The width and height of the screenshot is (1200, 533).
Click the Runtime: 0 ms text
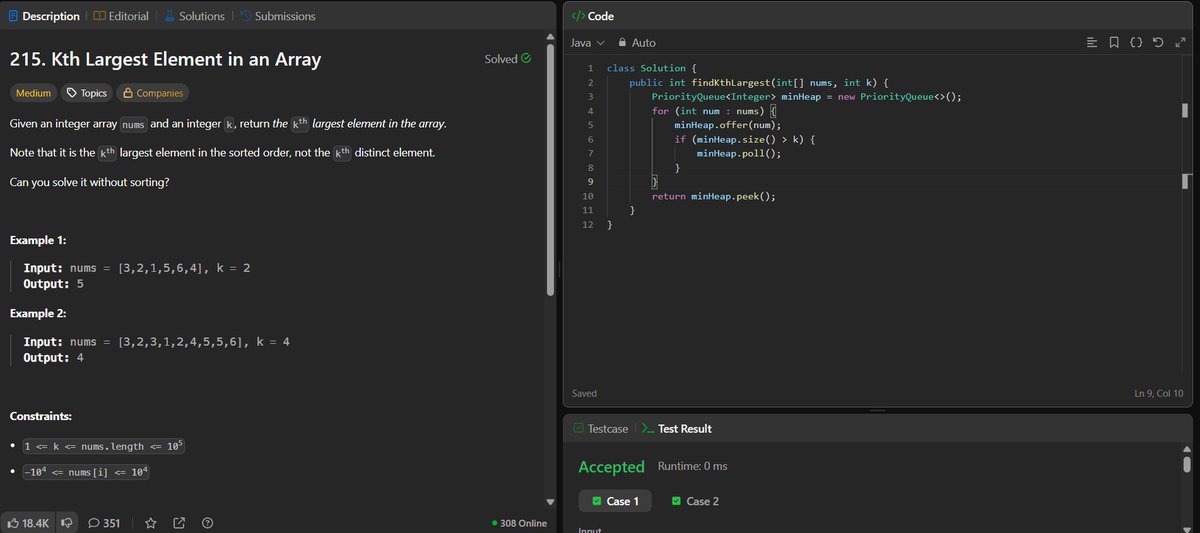[x=692, y=467]
